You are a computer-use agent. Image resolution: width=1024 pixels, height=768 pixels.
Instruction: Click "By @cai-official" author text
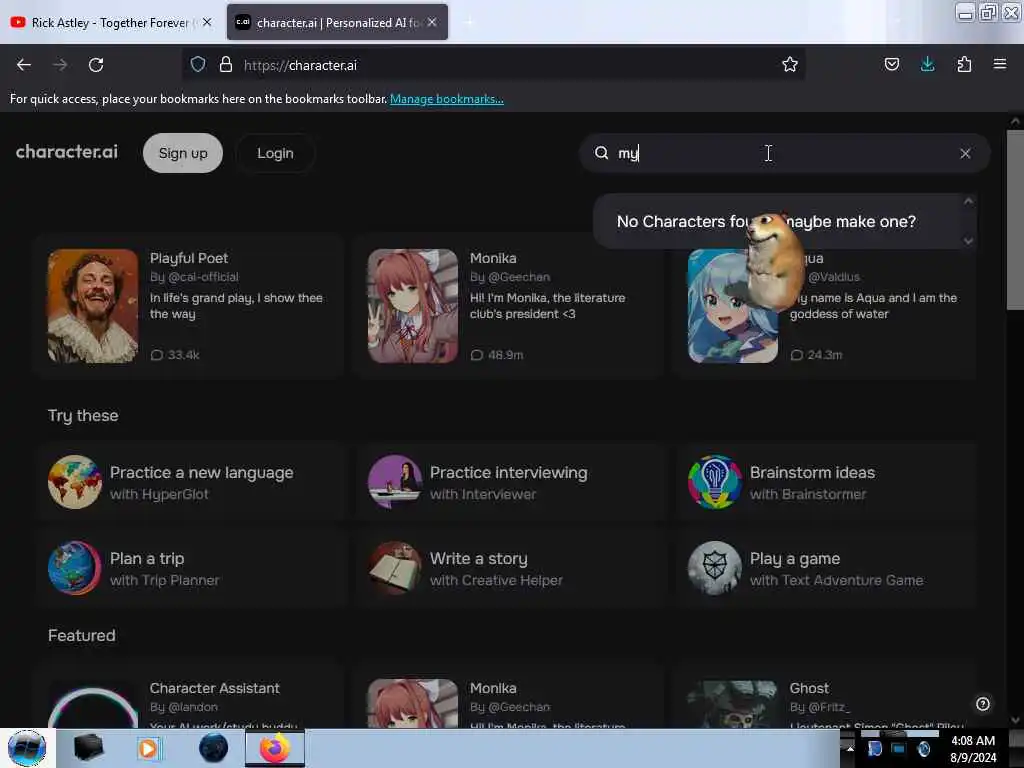[x=194, y=277]
